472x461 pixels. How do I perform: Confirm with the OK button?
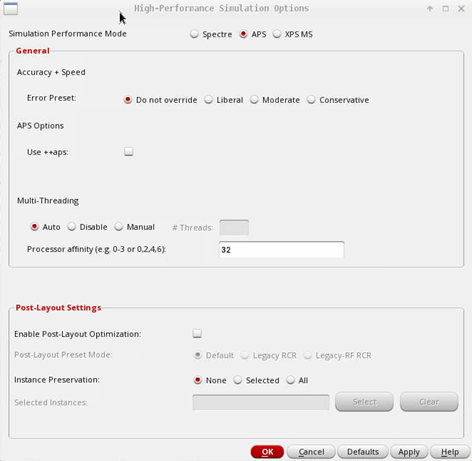tap(267, 452)
